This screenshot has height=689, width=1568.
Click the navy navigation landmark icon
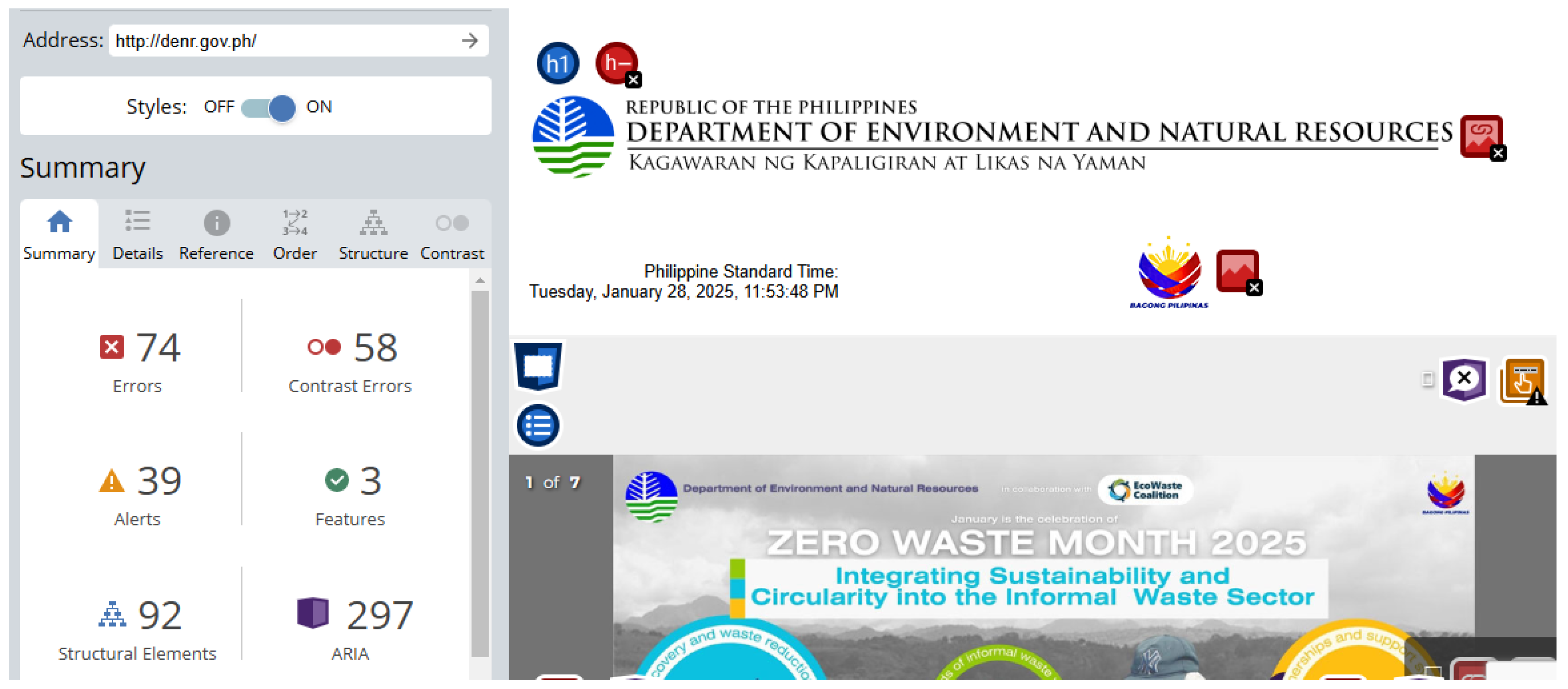coord(538,366)
